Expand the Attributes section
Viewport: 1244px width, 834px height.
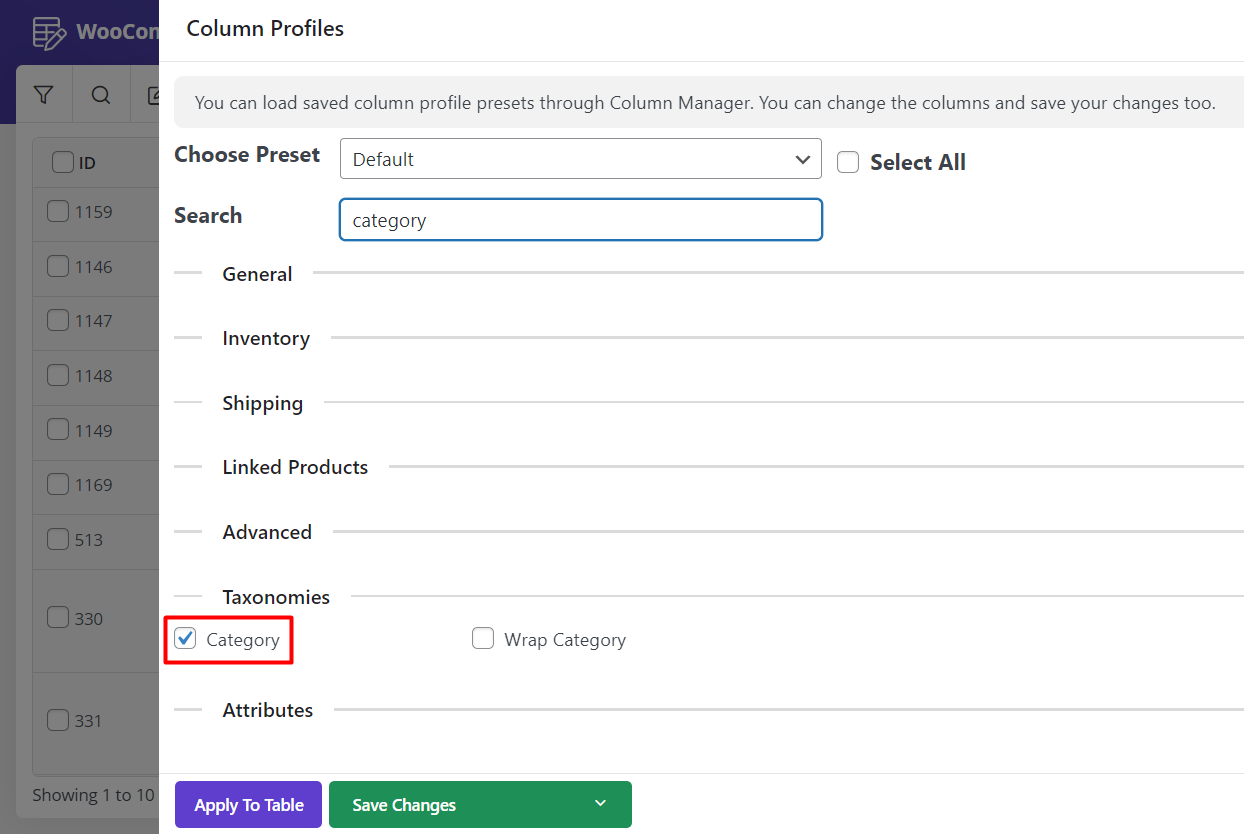[x=267, y=710]
